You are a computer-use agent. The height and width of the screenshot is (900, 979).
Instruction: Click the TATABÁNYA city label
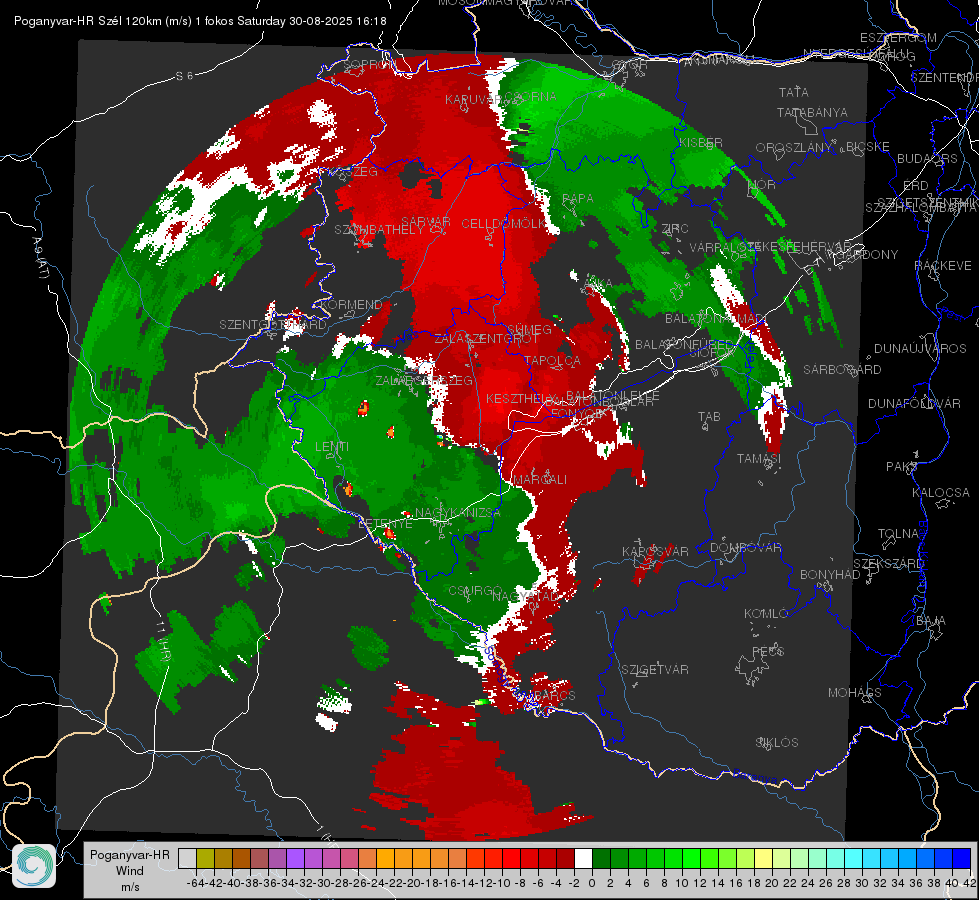coord(812,112)
